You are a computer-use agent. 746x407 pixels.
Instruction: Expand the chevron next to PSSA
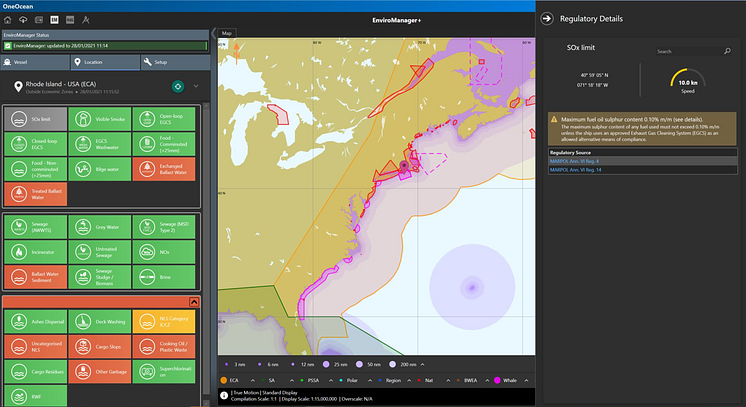click(x=331, y=380)
